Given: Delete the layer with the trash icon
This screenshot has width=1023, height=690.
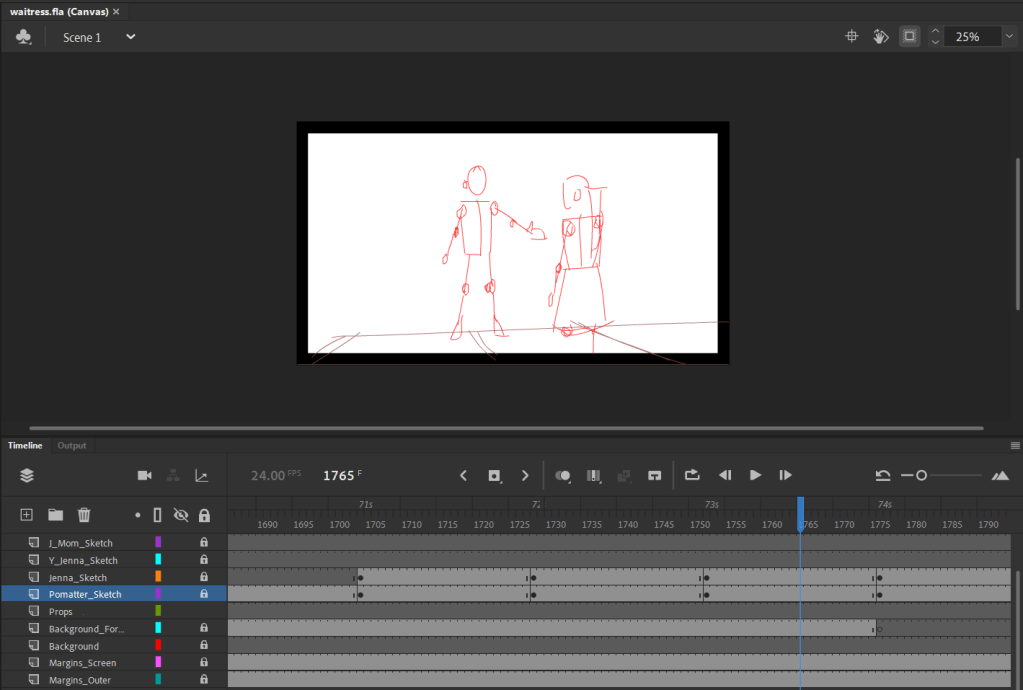Looking at the screenshot, I should click(84, 515).
